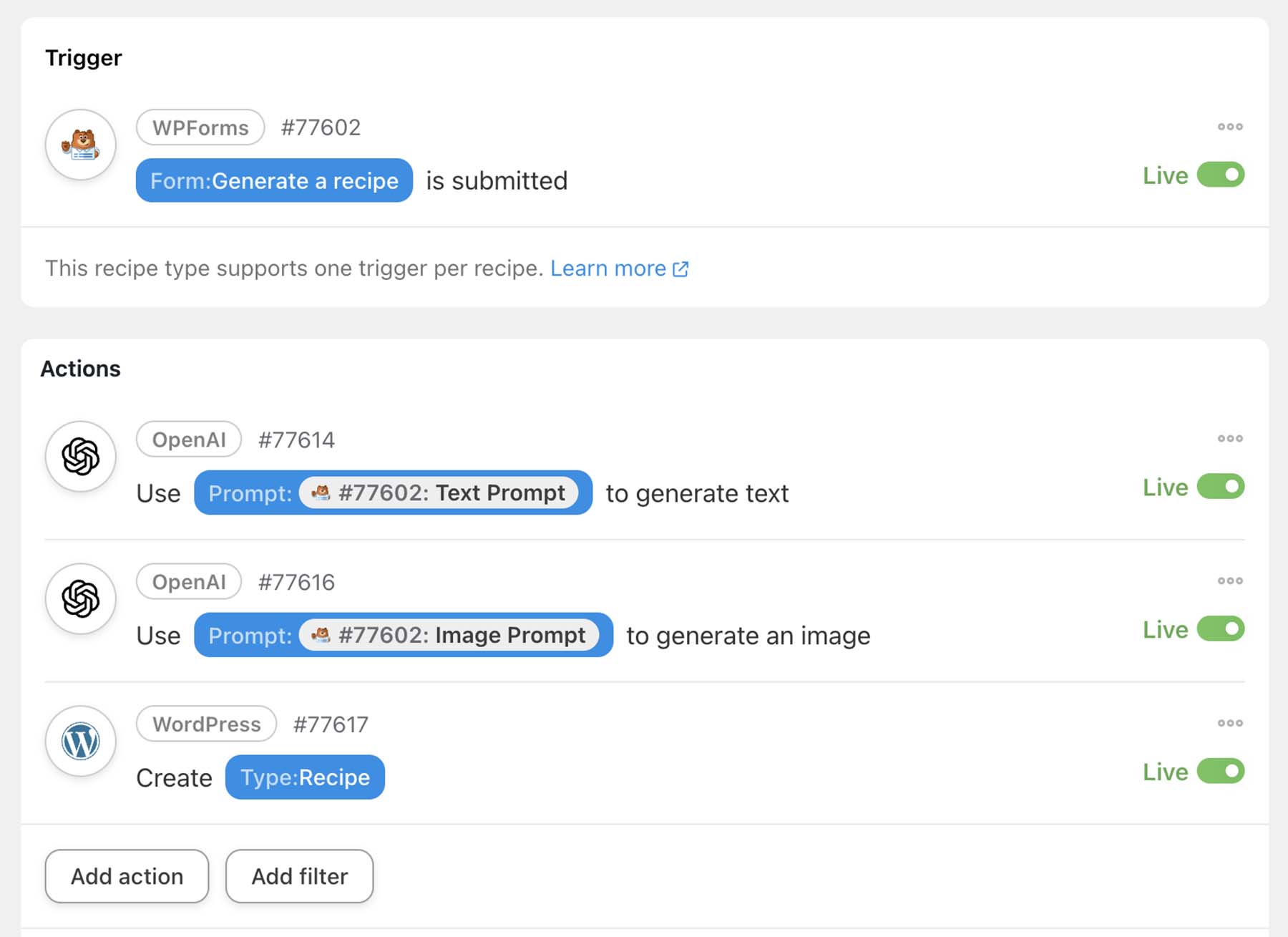Open the Form:Generate a recipe selector
1288x937 pixels.
tap(274, 180)
